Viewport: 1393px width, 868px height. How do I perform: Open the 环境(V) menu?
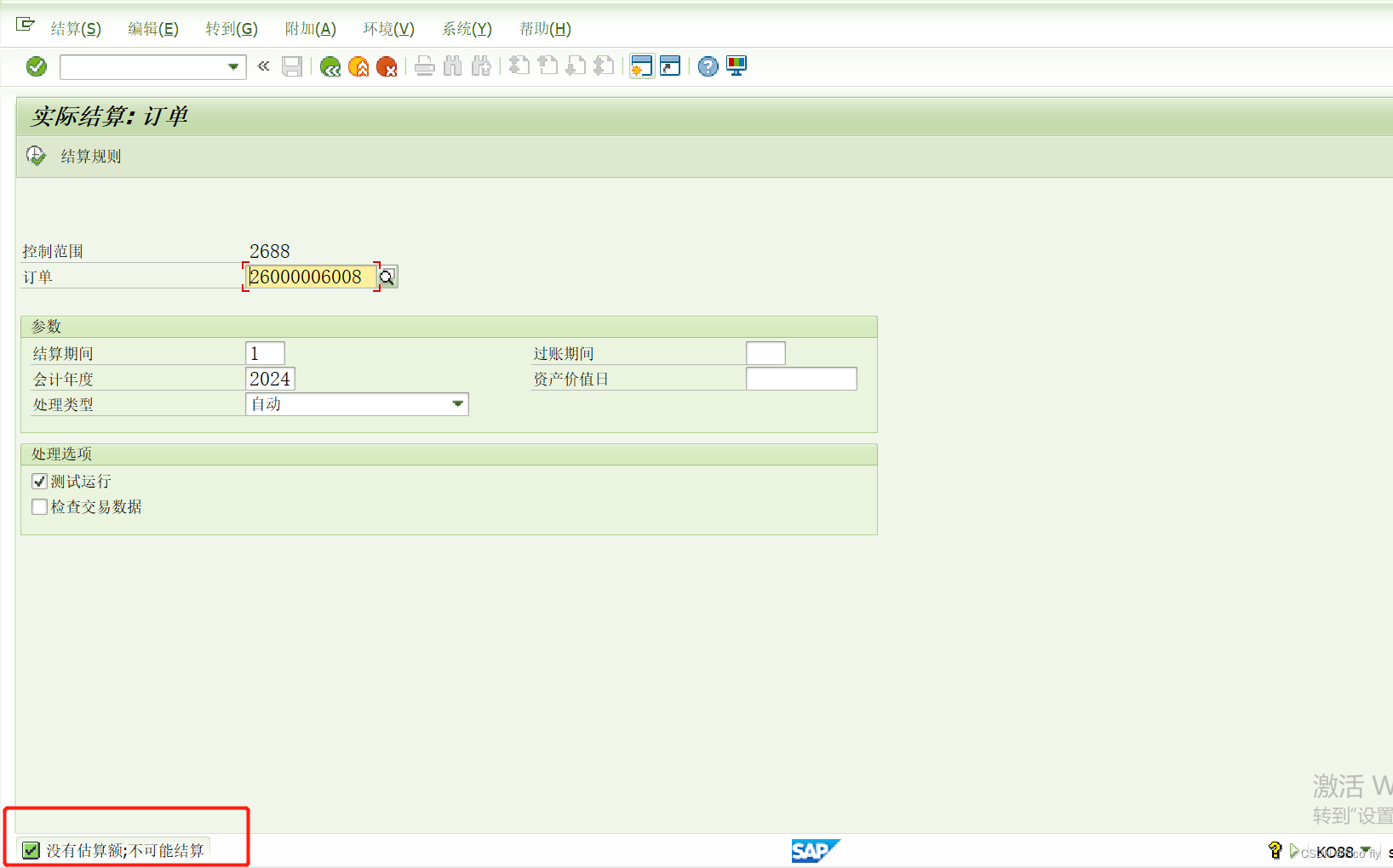387,28
